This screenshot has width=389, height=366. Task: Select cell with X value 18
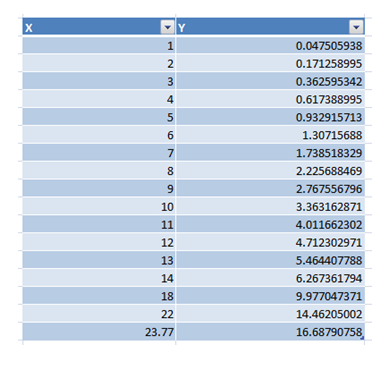99,296
